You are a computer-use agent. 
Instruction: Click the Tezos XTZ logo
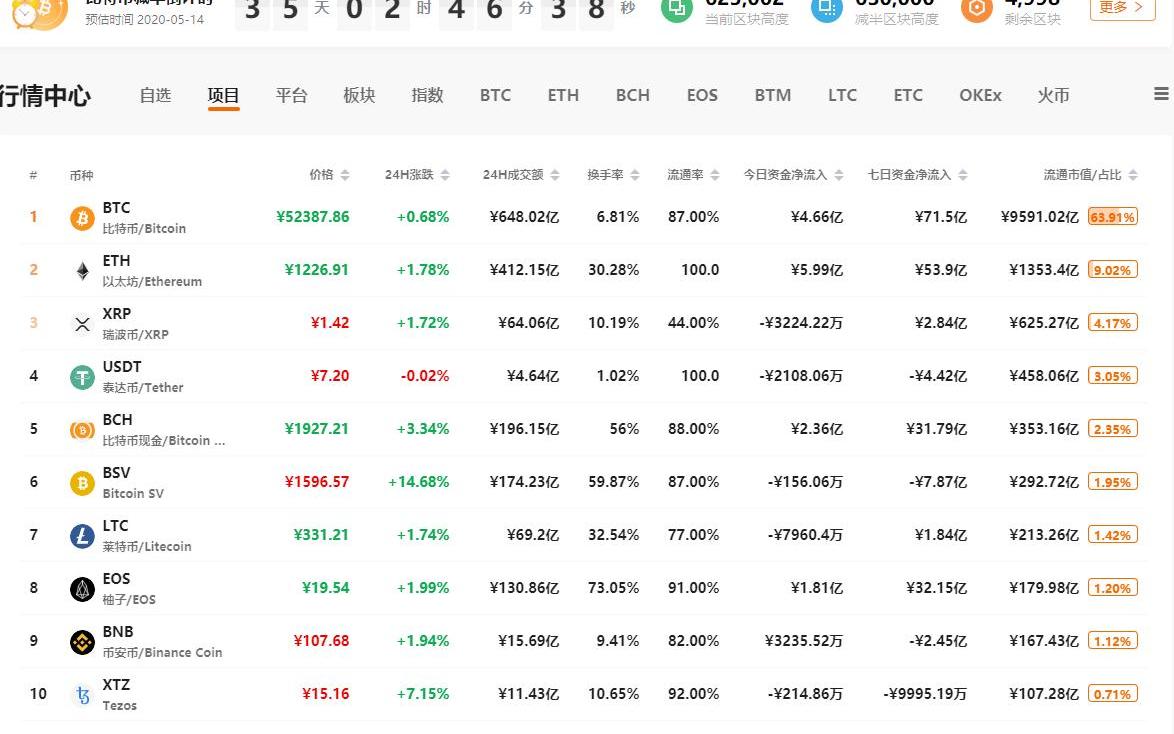tap(82, 695)
